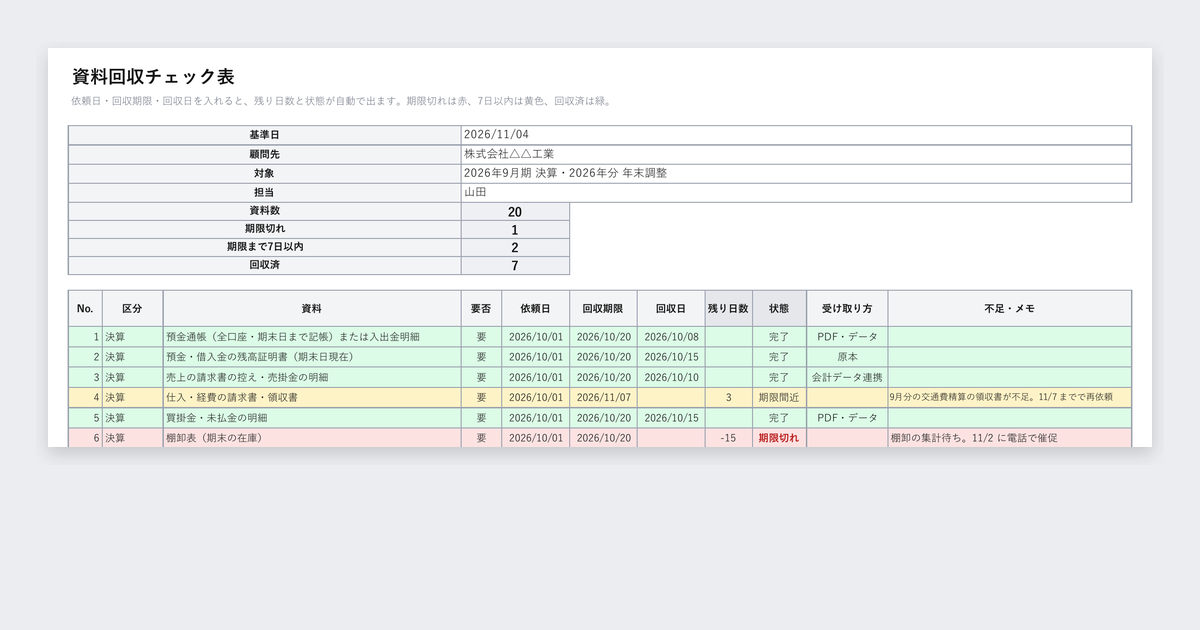Click 預金・借入金の残高証明書 cell
The image size is (1200, 630).
coord(312,357)
